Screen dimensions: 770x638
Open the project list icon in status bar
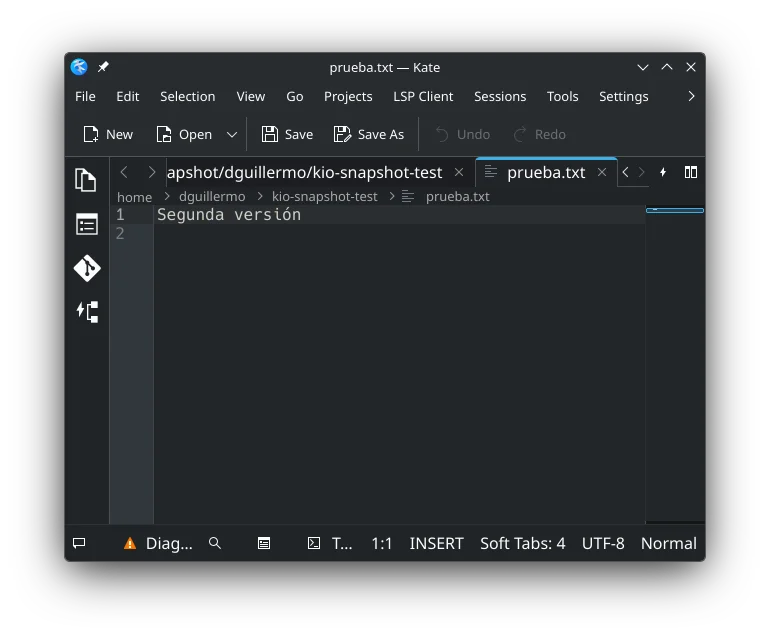264,543
